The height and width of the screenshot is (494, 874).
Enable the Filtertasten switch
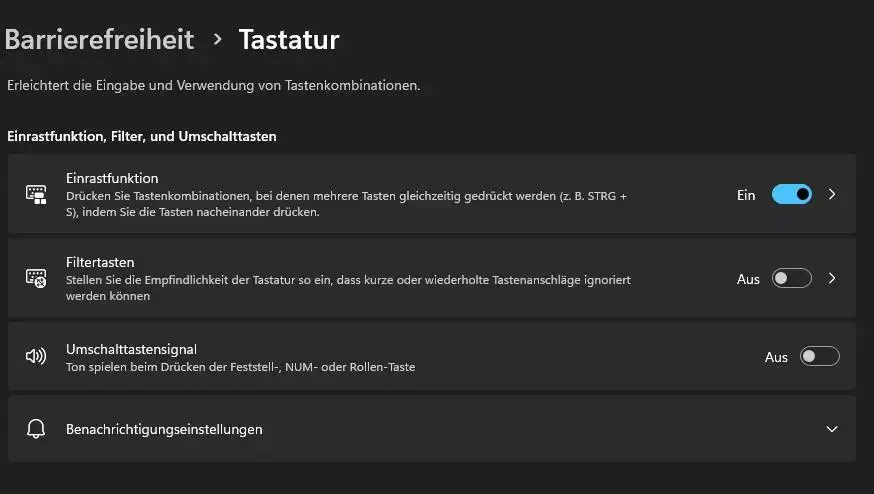point(792,278)
